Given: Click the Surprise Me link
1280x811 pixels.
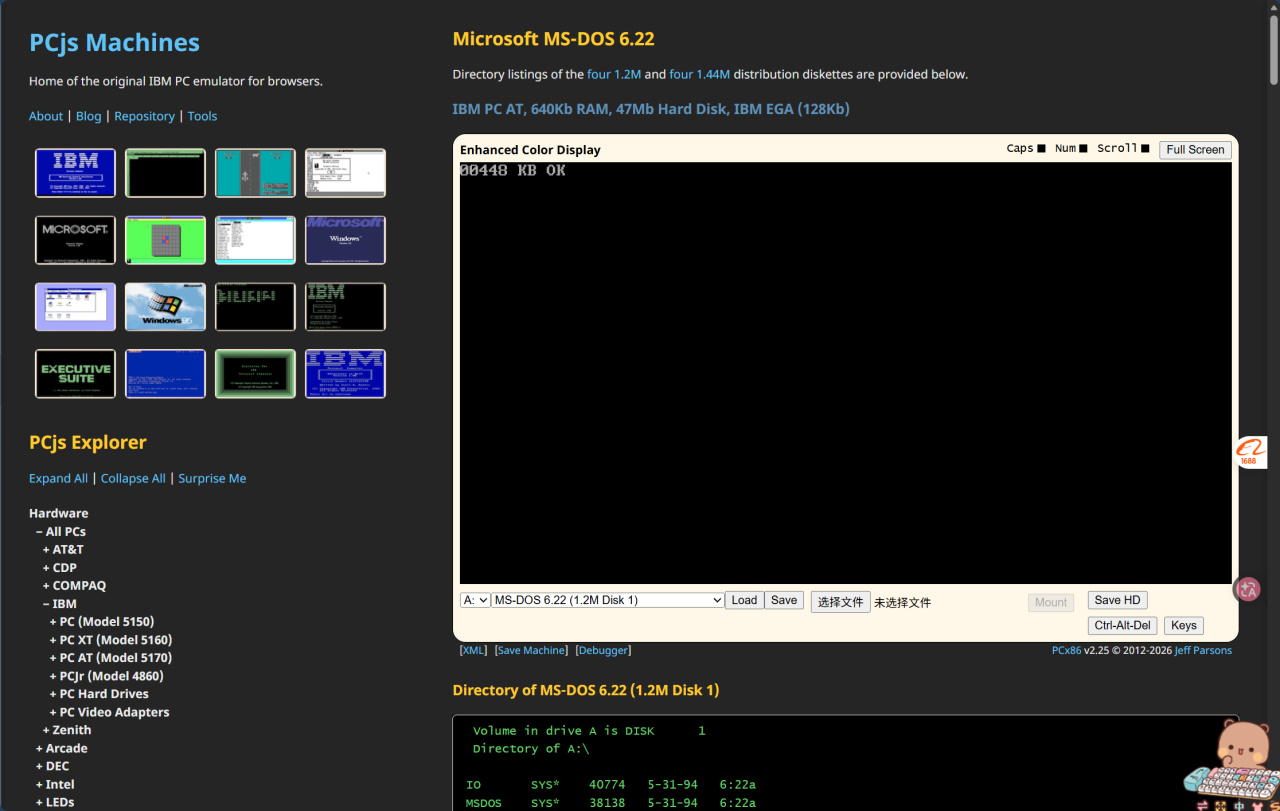Looking at the screenshot, I should tap(212, 478).
